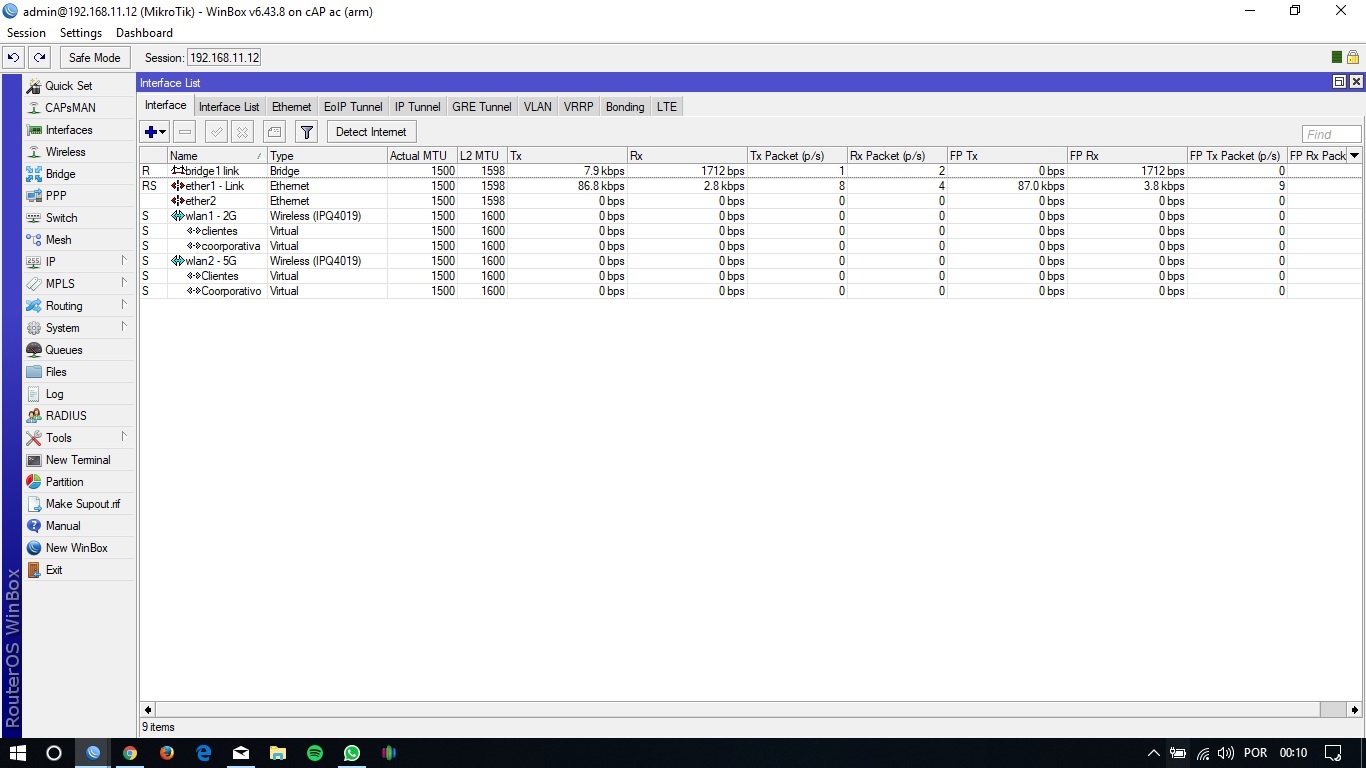Open WhatsApp from the taskbar

pyautogui.click(x=352, y=753)
